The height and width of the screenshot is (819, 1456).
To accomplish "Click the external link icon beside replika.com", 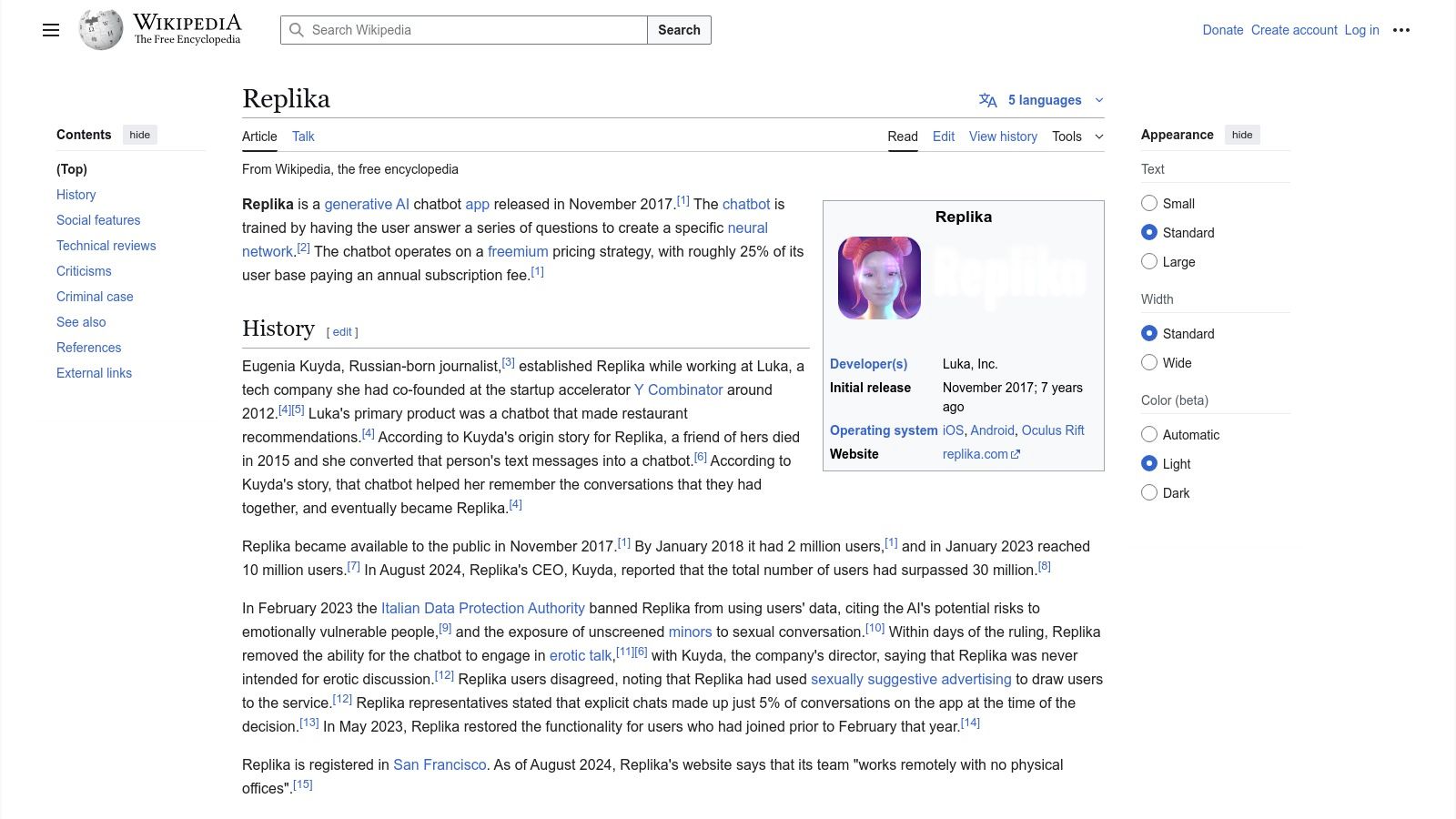I will pos(1016,454).
